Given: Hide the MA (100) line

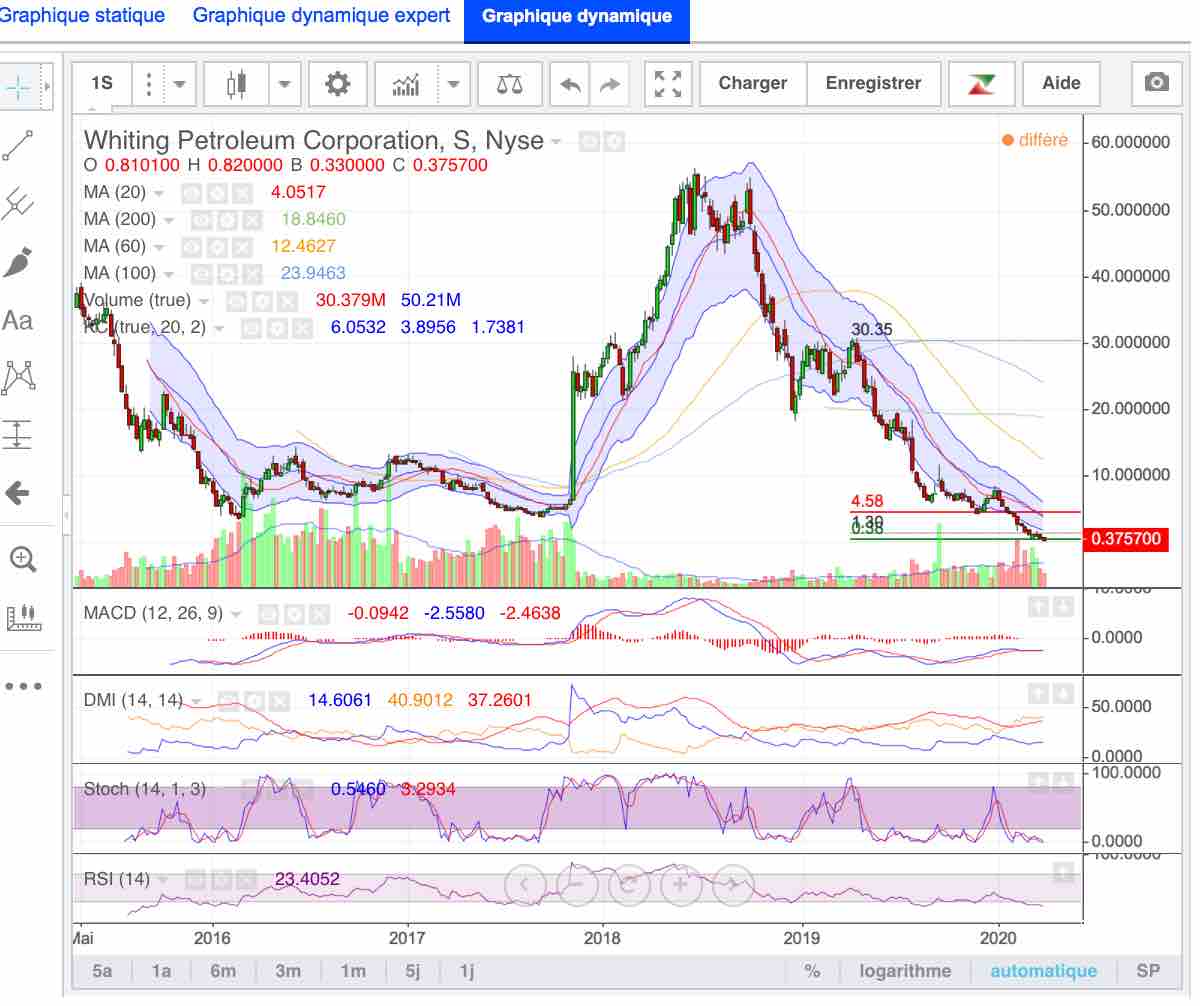Looking at the screenshot, I should (202, 273).
